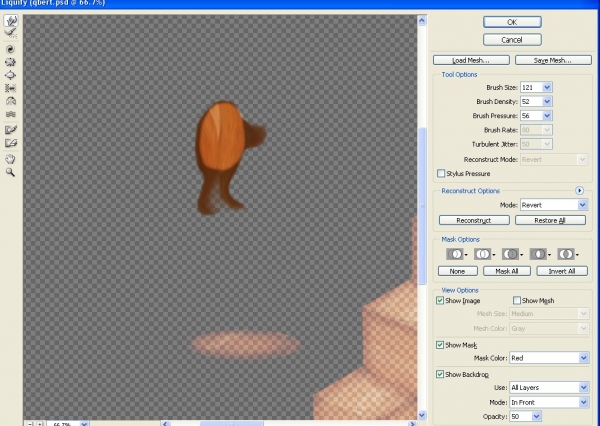
Task: Select the Push Left tool
Action: tap(11, 88)
